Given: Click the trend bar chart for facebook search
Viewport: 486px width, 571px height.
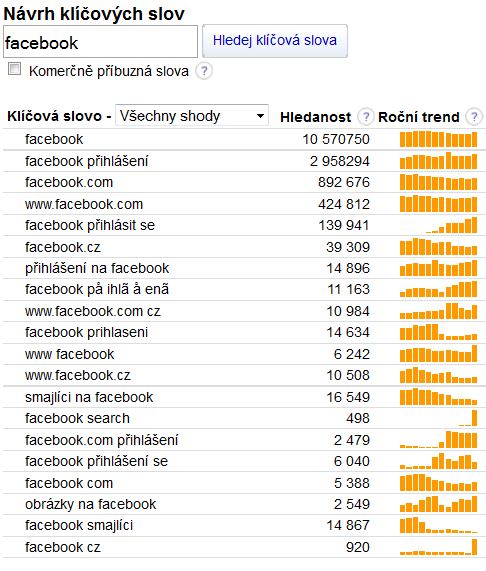Looking at the screenshot, I should (438, 418).
